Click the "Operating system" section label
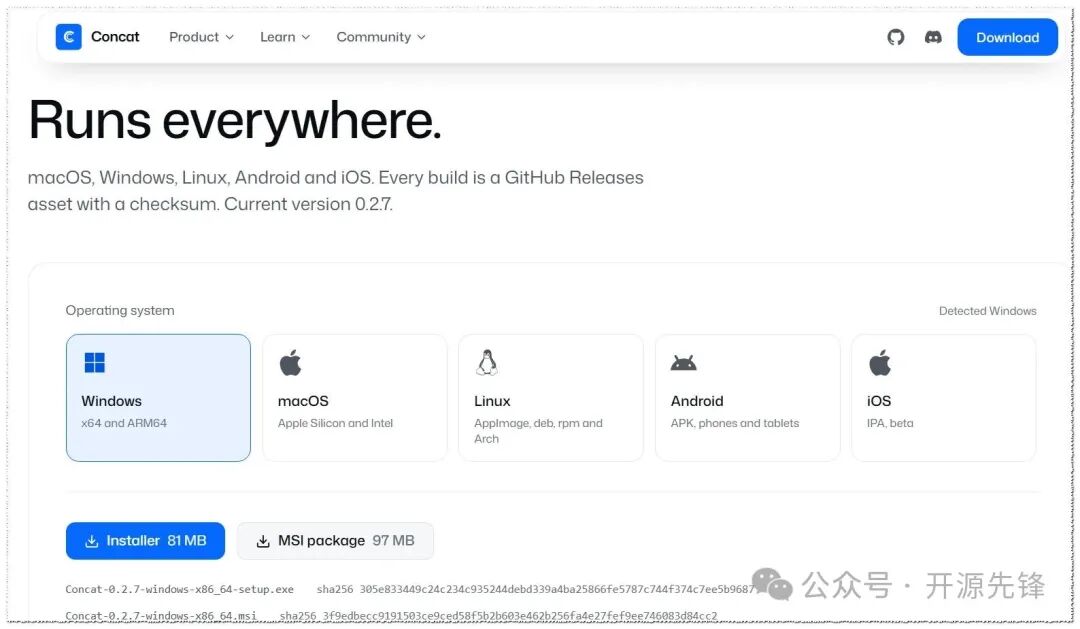Image resolution: width=1080 pixels, height=629 pixels. (x=120, y=310)
